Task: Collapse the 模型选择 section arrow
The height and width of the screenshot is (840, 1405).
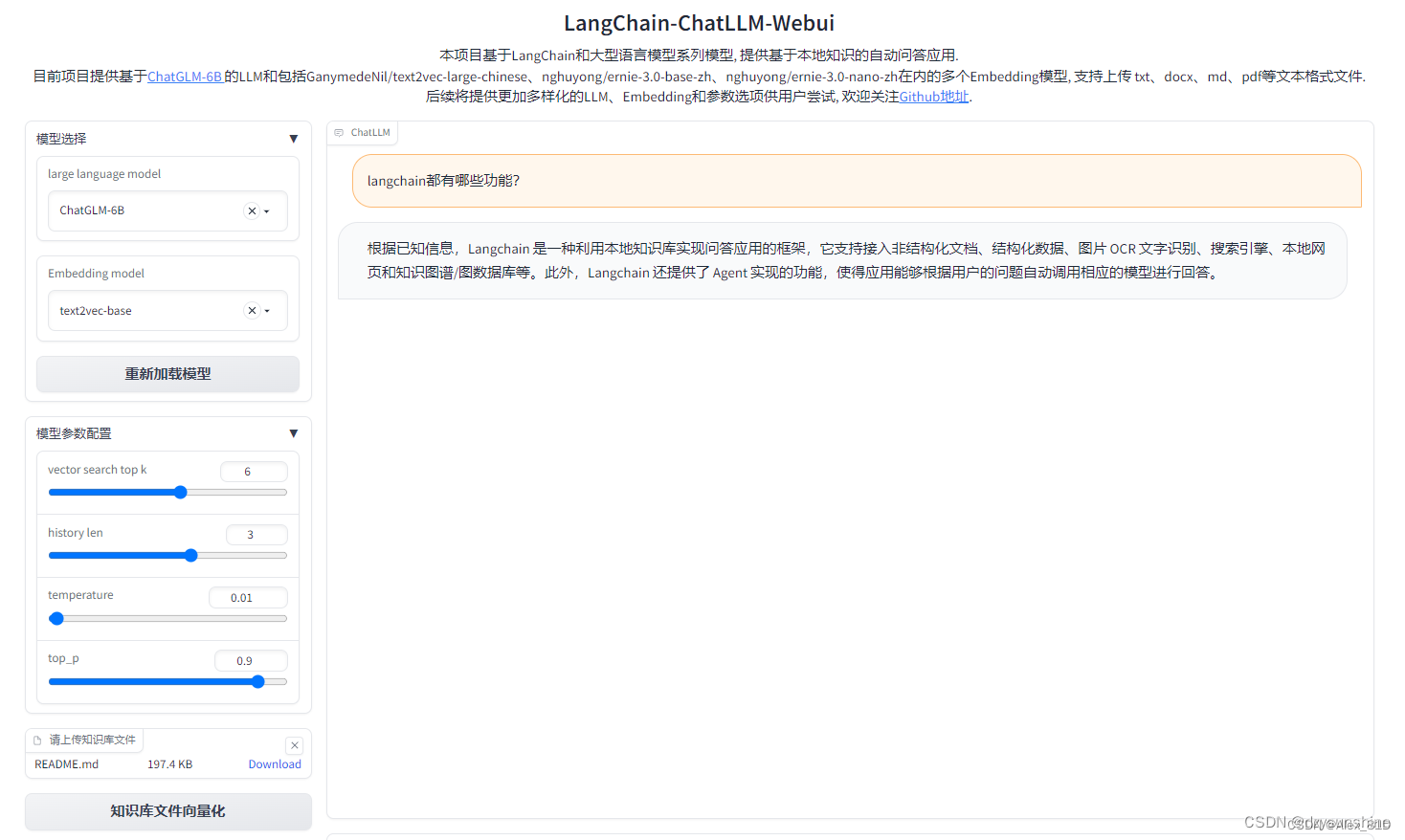Action: (293, 139)
